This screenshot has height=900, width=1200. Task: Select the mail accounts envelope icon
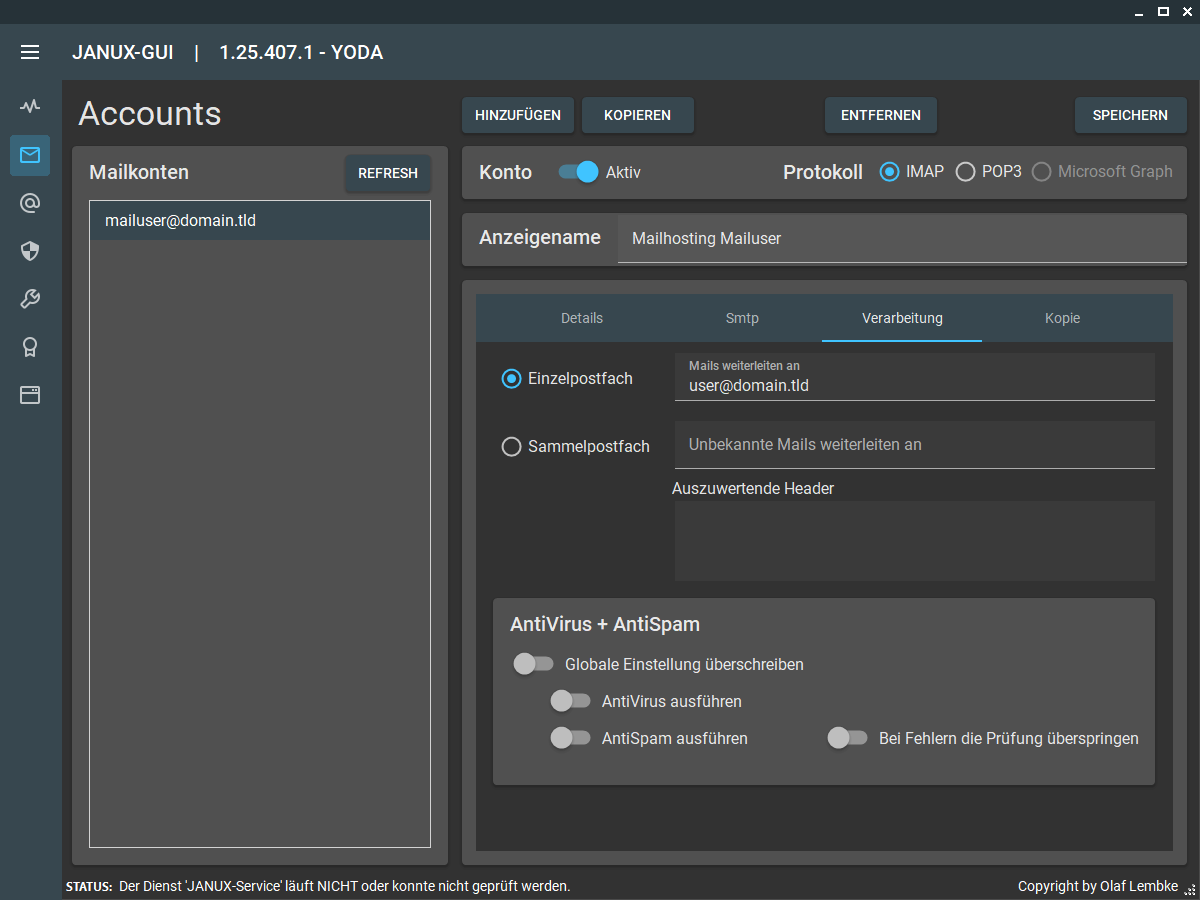point(30,155)
